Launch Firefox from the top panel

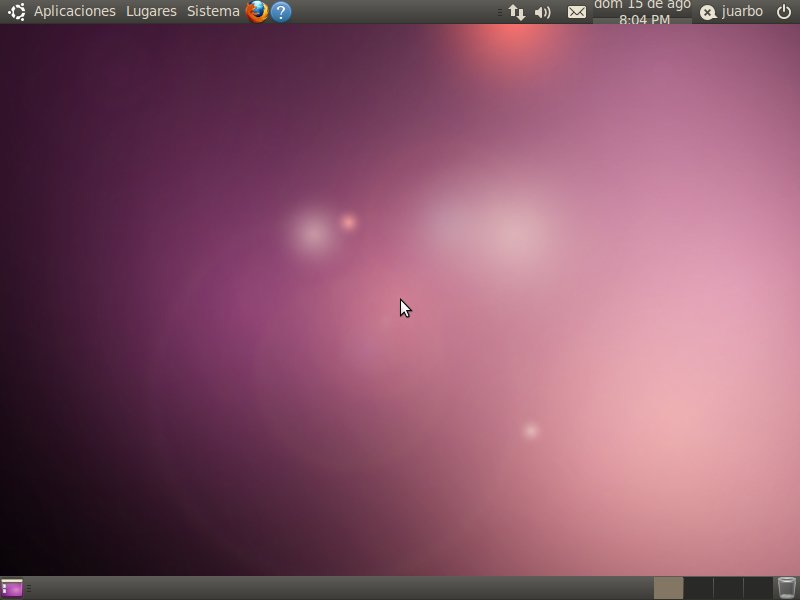coord(257,12)
